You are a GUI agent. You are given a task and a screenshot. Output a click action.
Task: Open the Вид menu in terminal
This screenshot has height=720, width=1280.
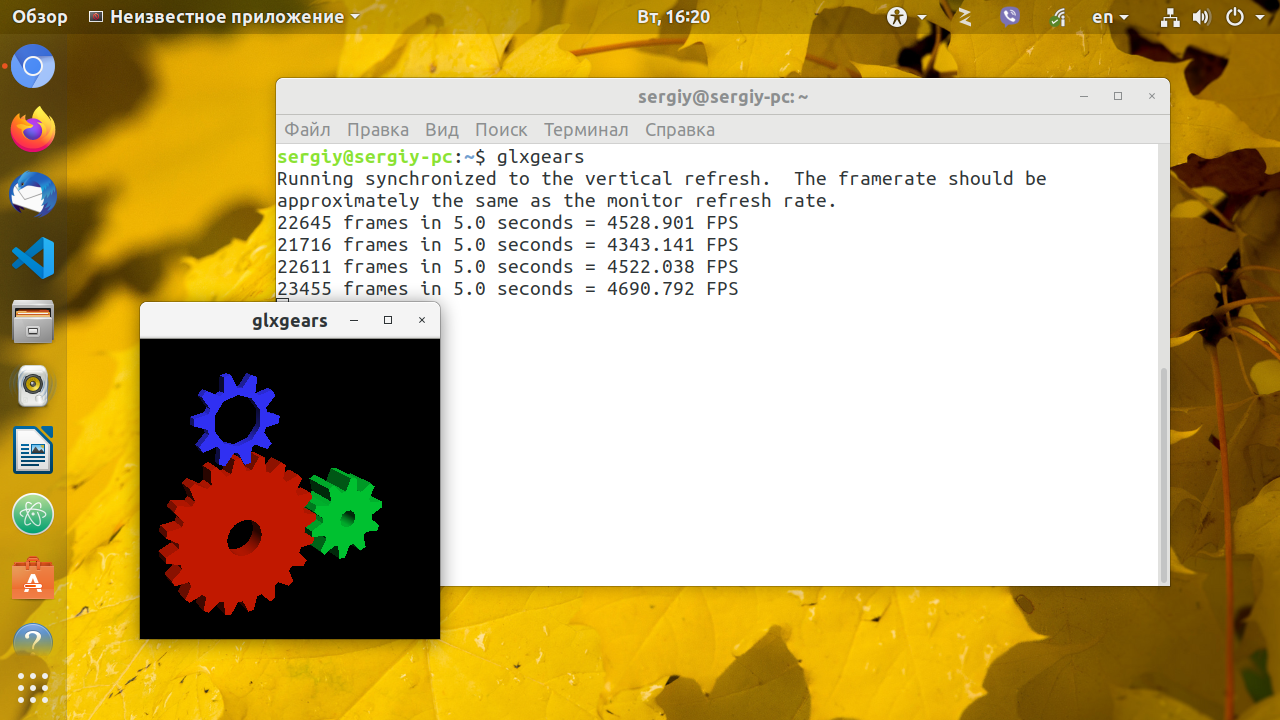coord(442,130)
